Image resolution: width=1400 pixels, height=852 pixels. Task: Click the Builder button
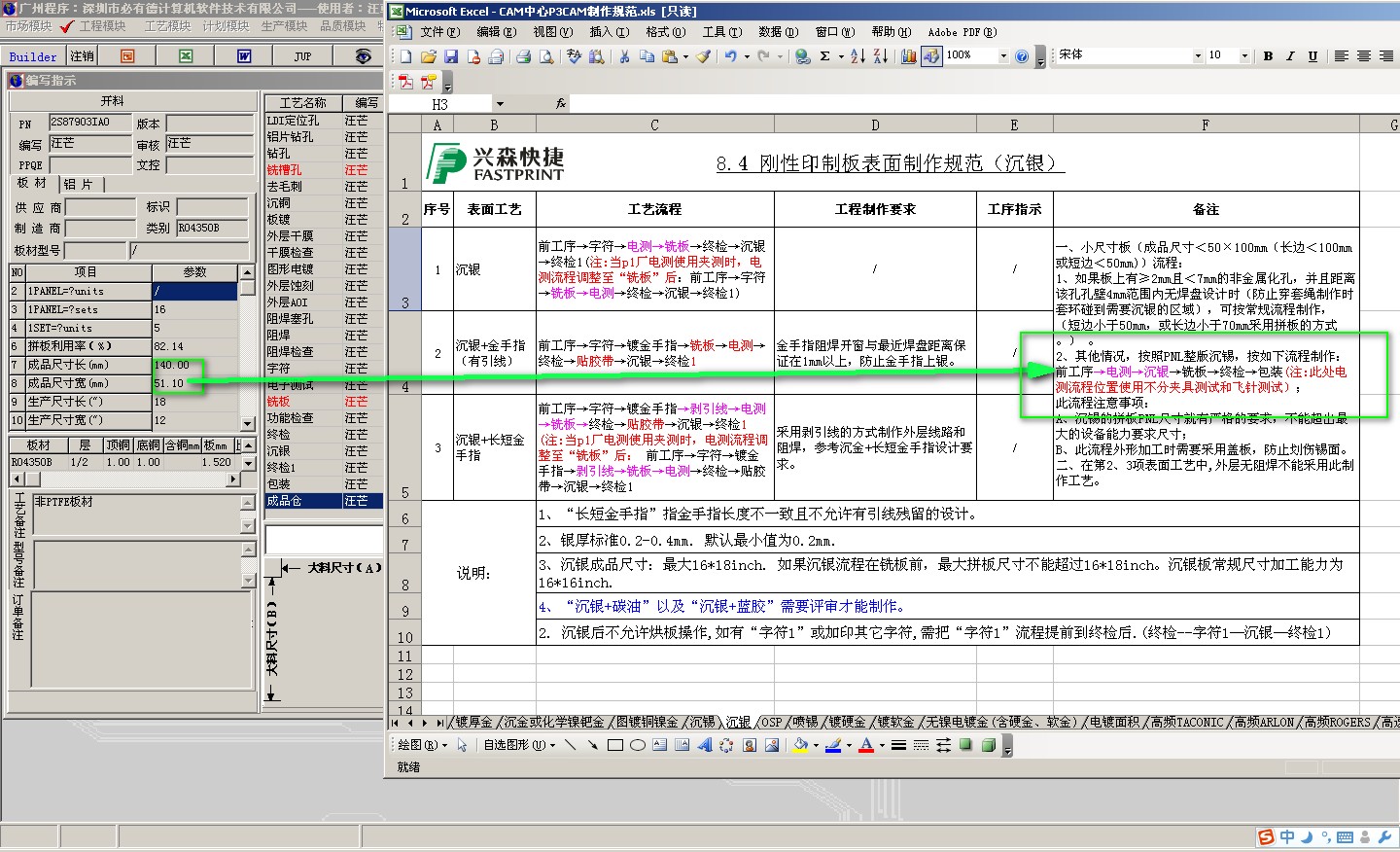tap(33, 56)
